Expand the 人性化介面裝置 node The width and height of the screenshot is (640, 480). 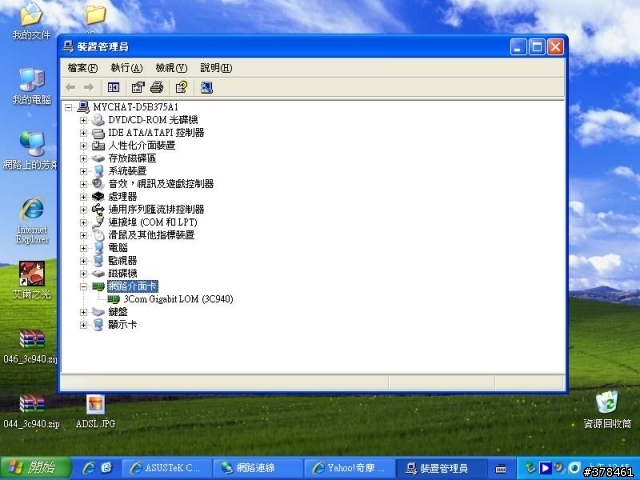84,146
